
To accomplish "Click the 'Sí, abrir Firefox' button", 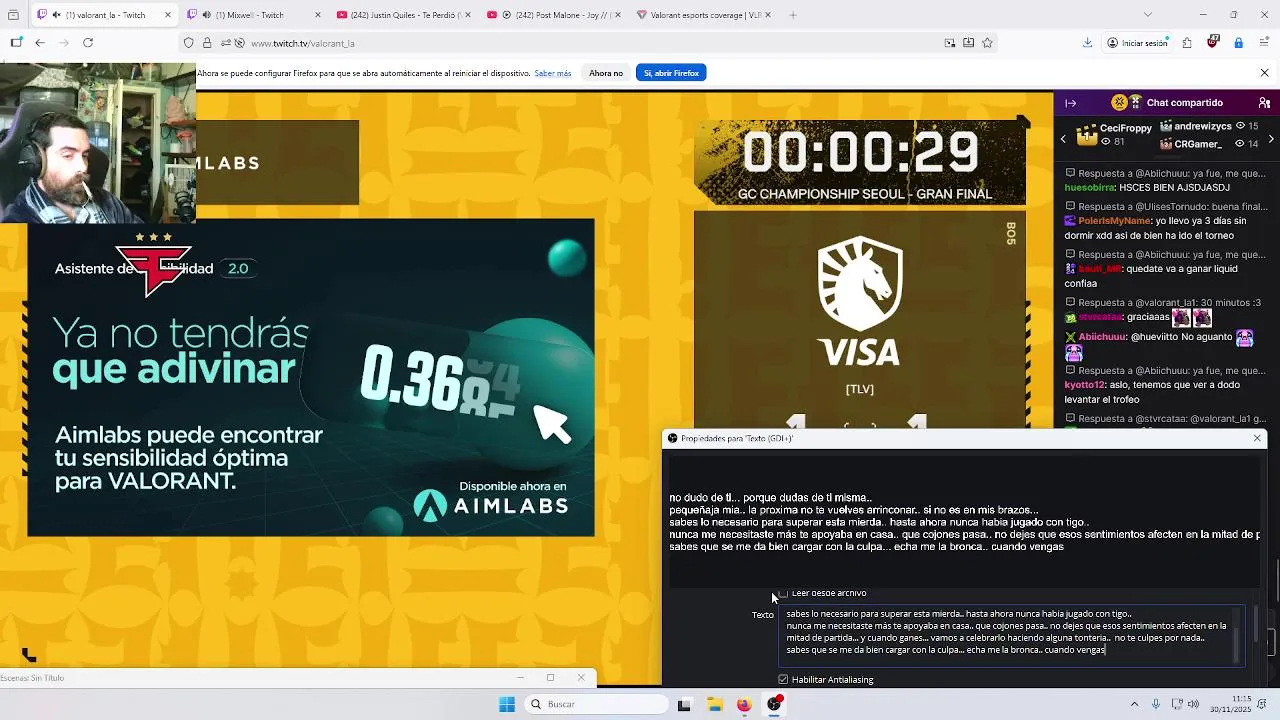I will (x=671, y=73).
